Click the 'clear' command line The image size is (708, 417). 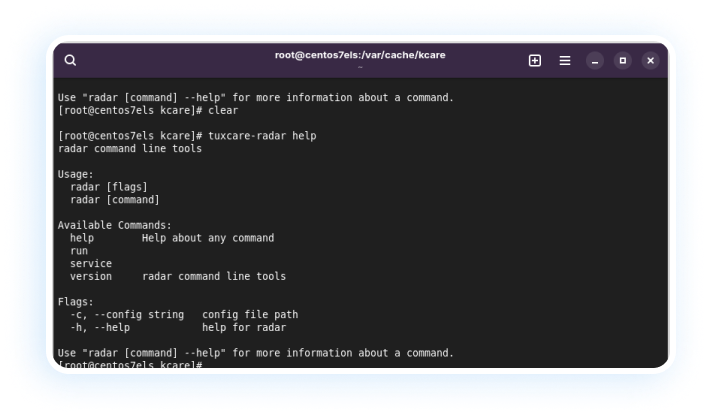(148, 111)
